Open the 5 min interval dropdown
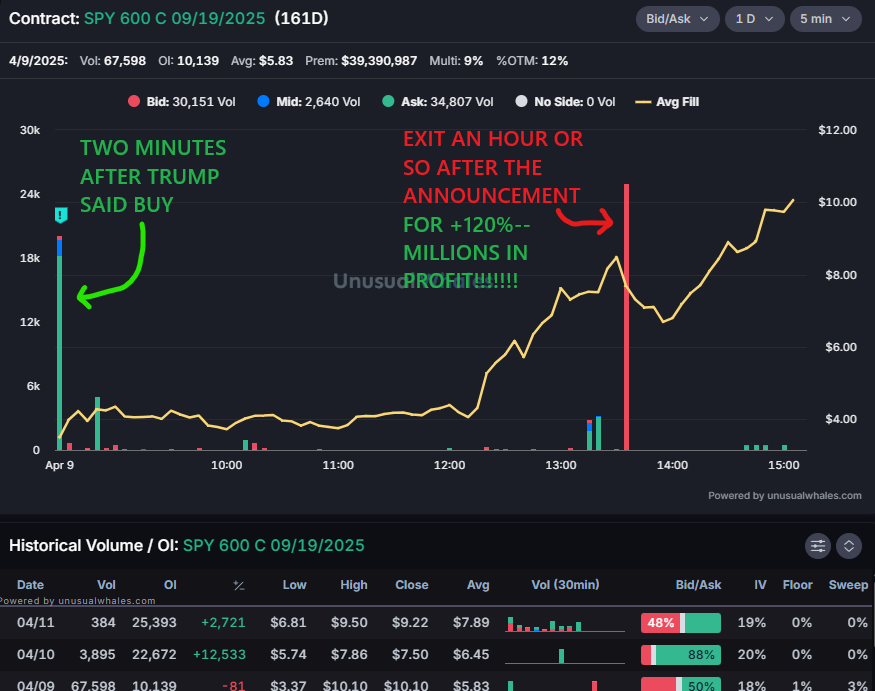This screenshot has width=875, height=691. coord(825,19)
